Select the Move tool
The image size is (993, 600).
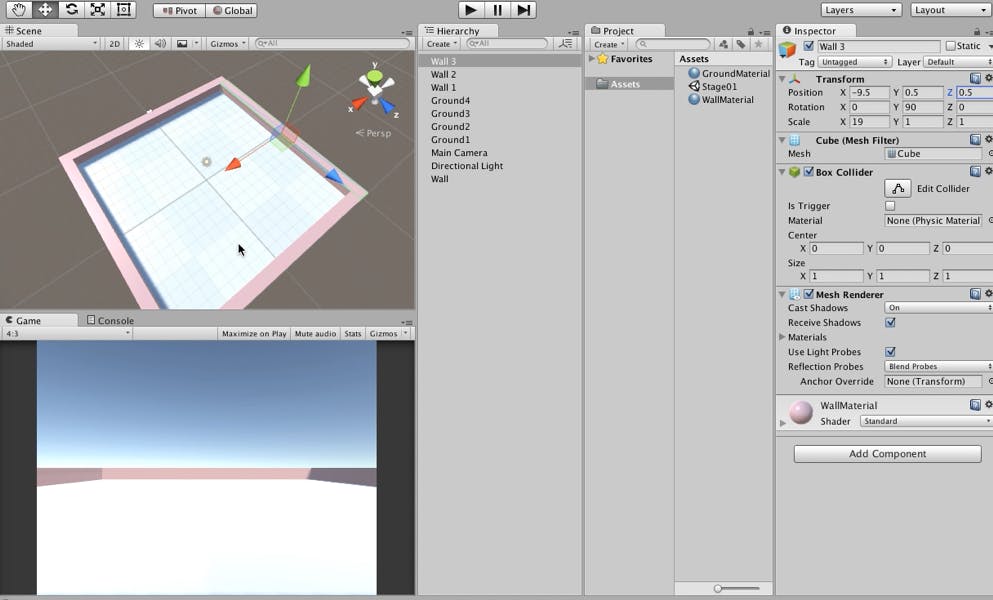click(45, 10)
